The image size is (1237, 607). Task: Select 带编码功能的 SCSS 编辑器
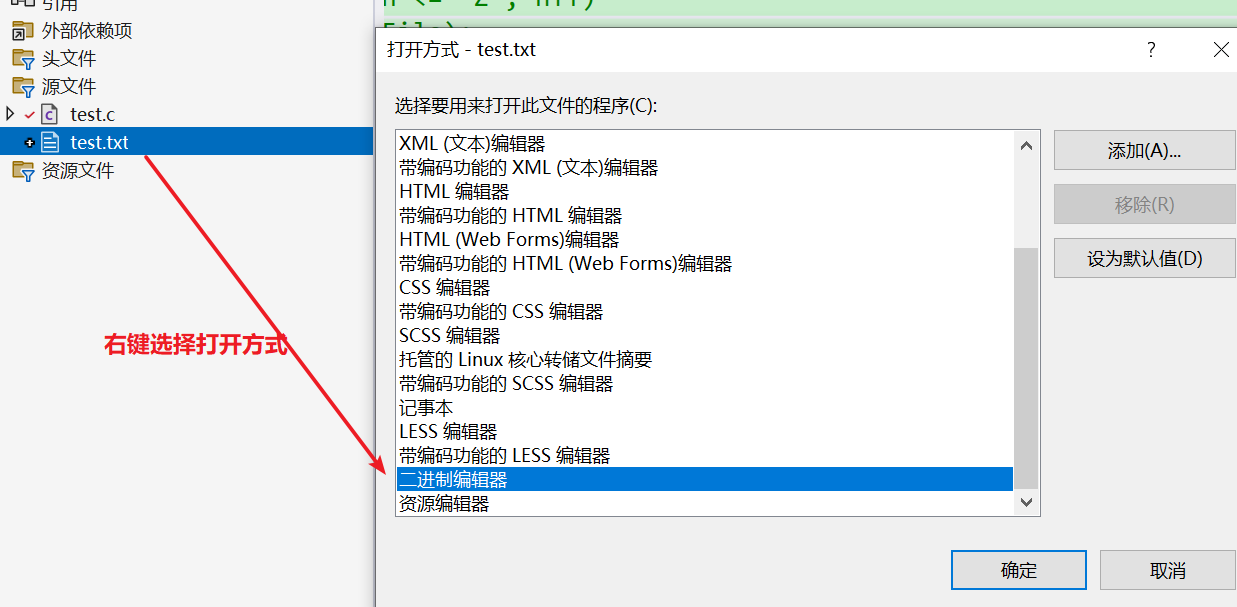[705, 383]
